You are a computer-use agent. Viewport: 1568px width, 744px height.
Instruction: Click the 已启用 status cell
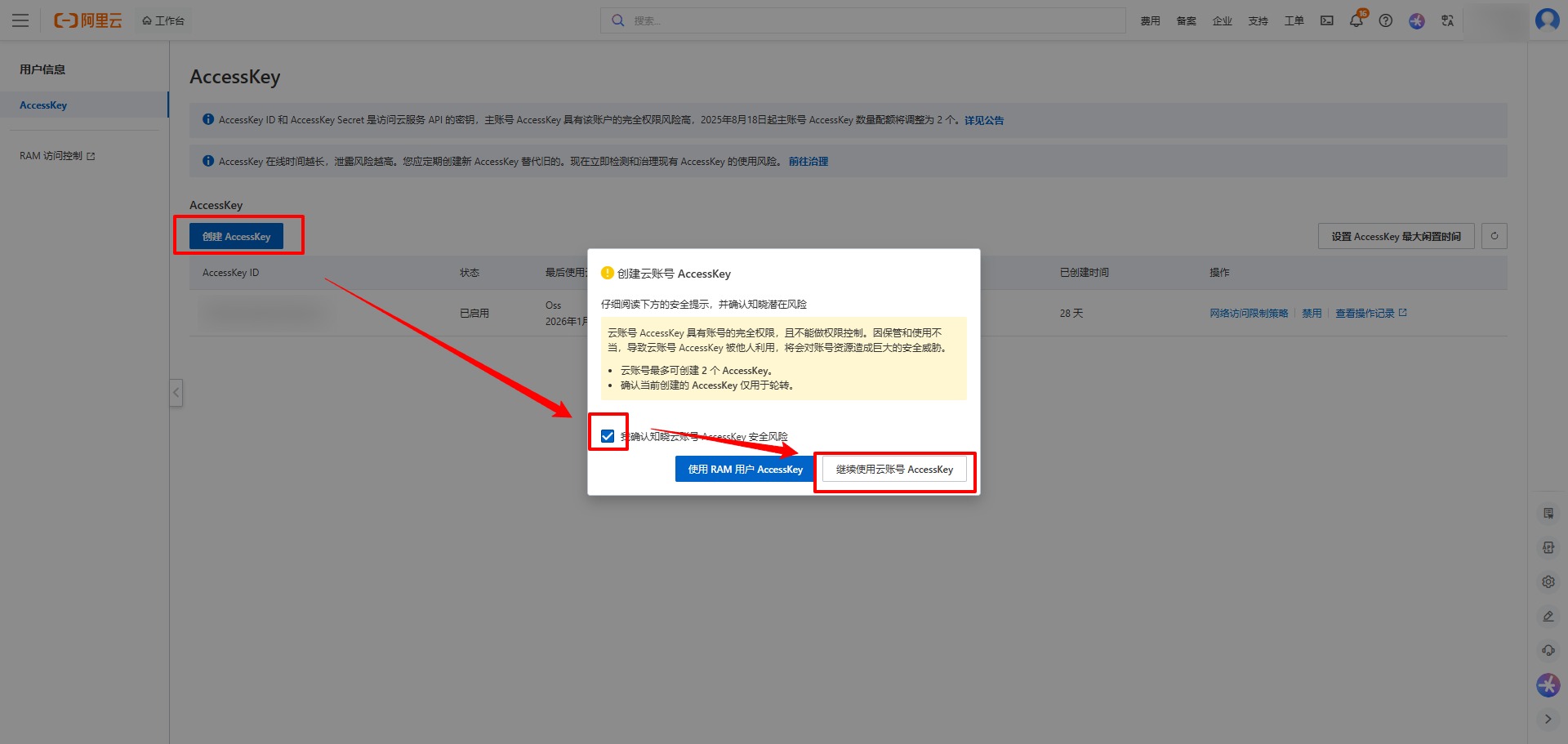click(x=474, y=314)
